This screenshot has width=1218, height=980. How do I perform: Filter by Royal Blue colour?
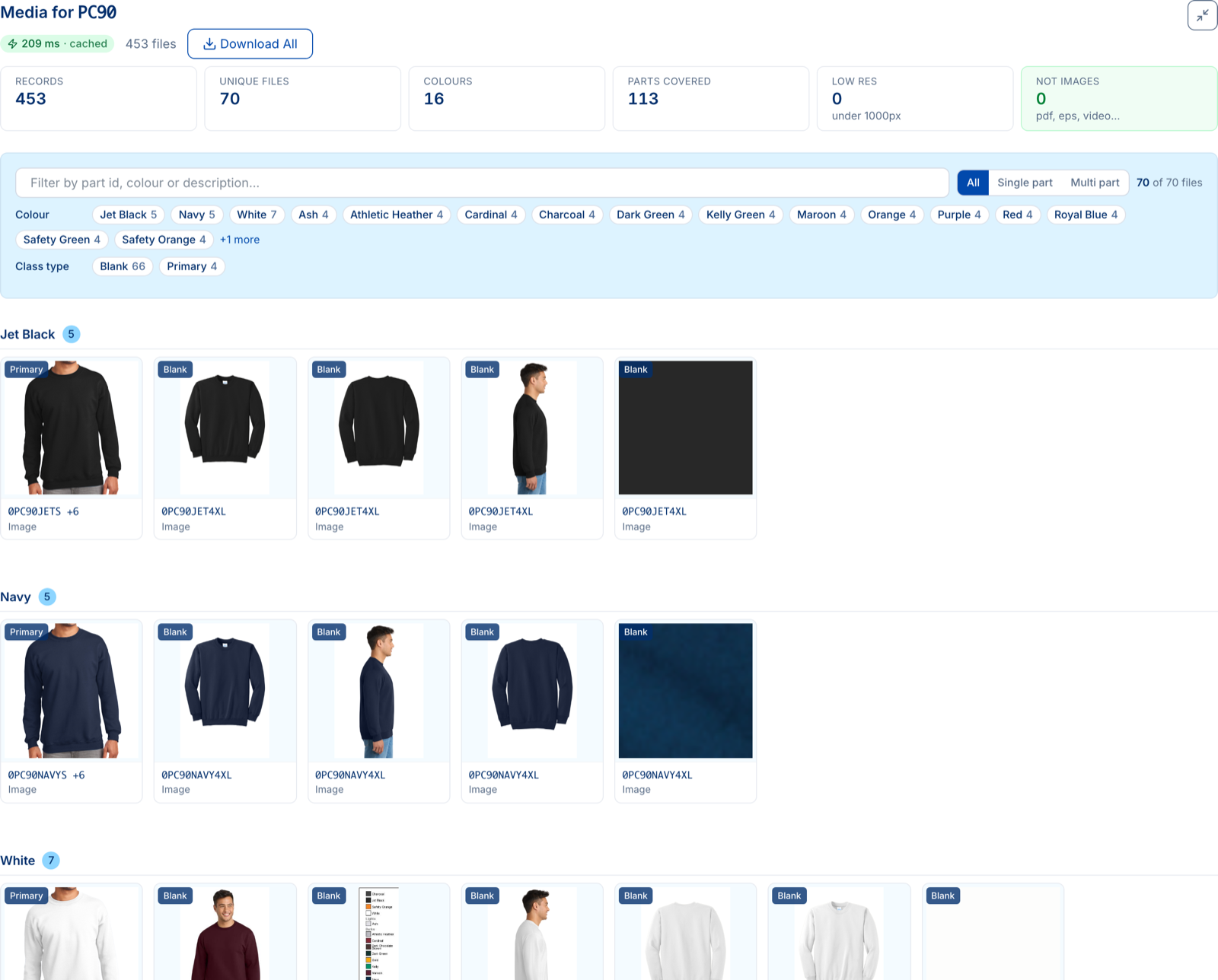click(x=1086, y=215)
